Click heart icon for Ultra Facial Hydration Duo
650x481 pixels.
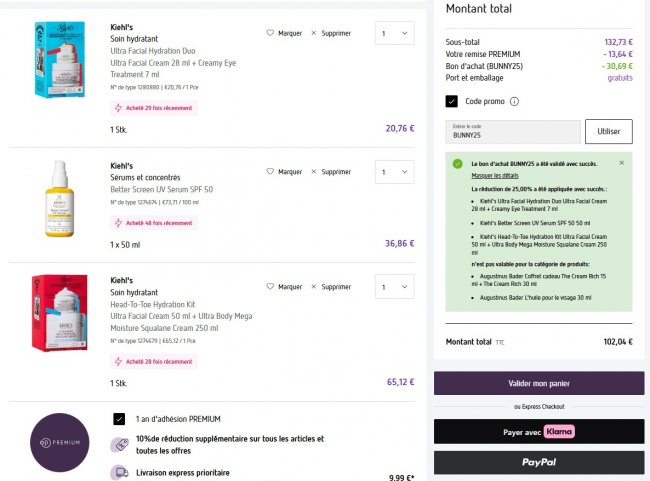click(x=270, y=33)
